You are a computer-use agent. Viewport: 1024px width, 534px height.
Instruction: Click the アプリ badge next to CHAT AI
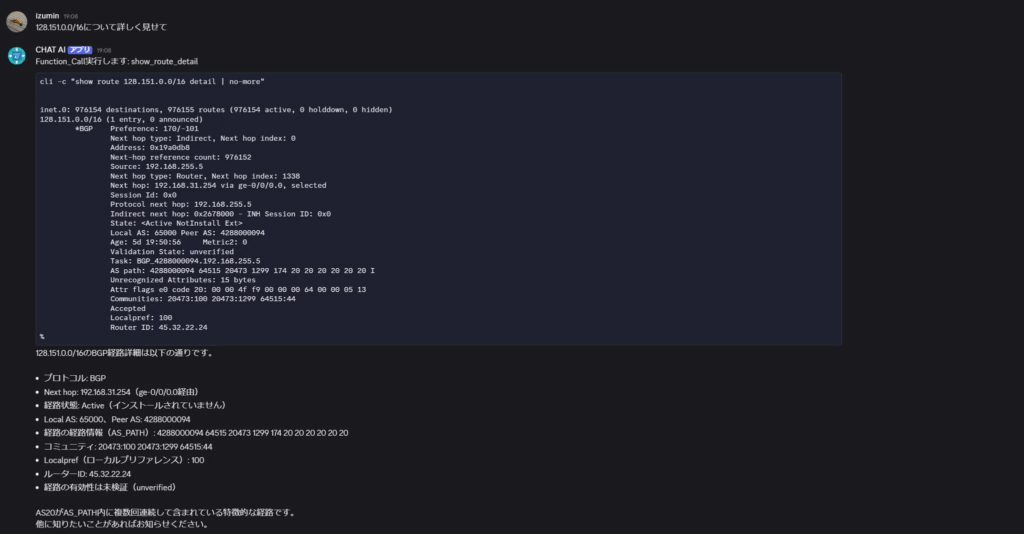click(x=80, y=50)
